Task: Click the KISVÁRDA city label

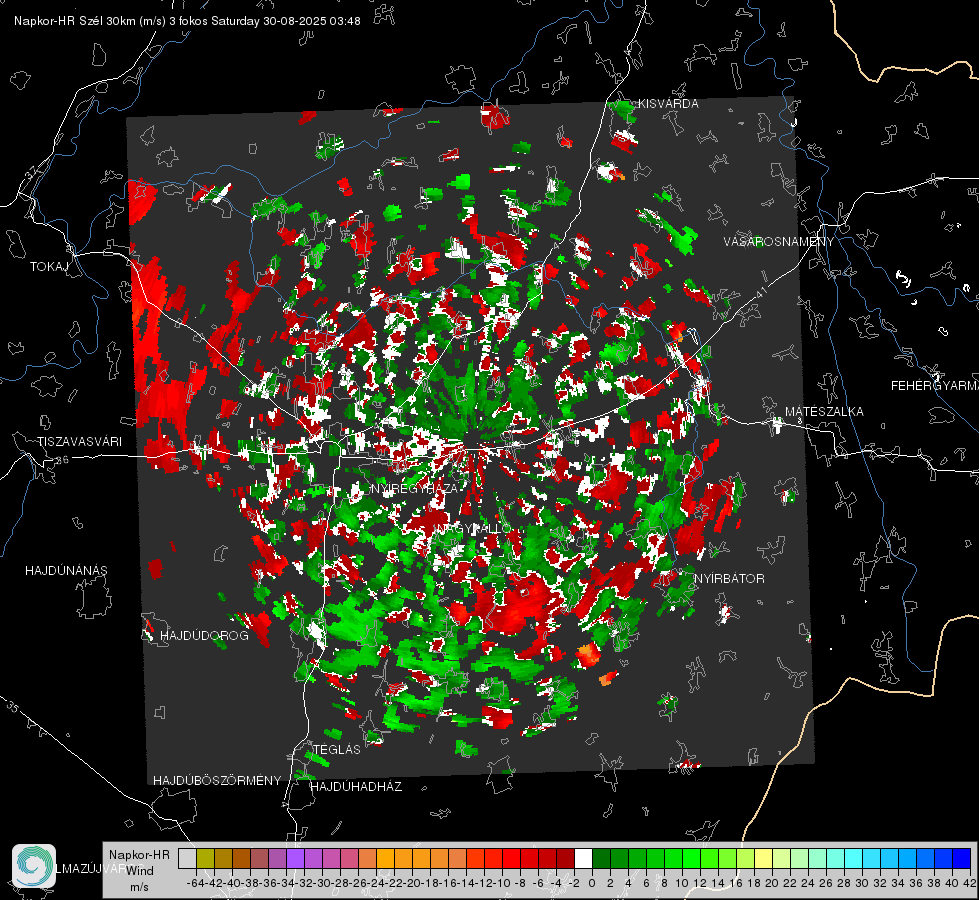Action: (x=668, y=104)
